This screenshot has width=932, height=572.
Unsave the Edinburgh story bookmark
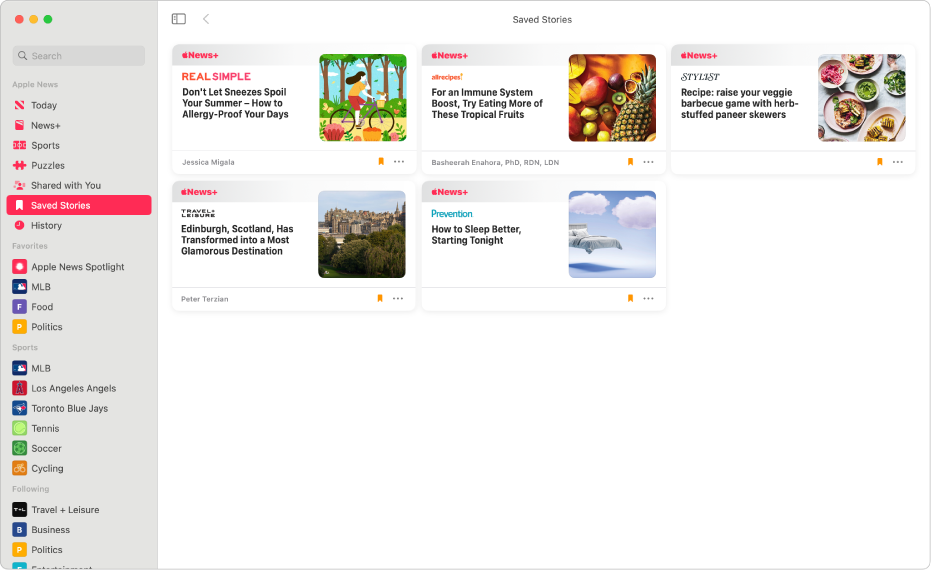380,298
